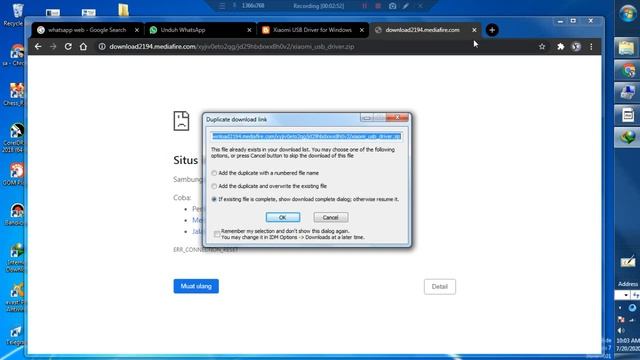
Task: Open the yellow folder on desktop
Action: [x=124, y=10]
